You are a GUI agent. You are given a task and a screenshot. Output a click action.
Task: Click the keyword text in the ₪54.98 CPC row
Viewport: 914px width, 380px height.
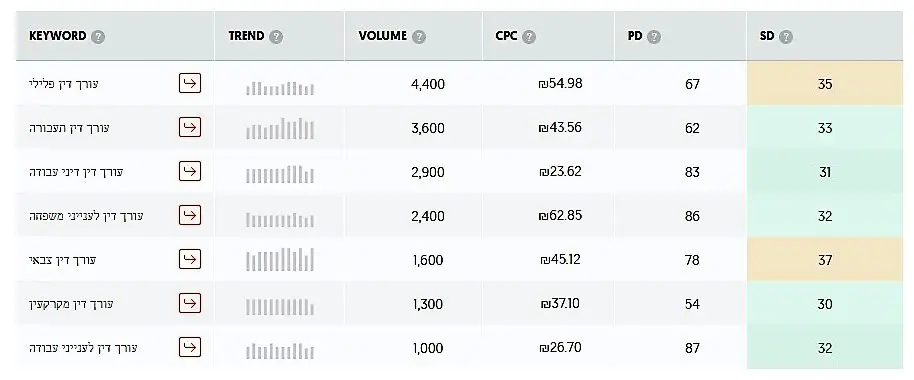pyautogui.click(x=64, y=84)
